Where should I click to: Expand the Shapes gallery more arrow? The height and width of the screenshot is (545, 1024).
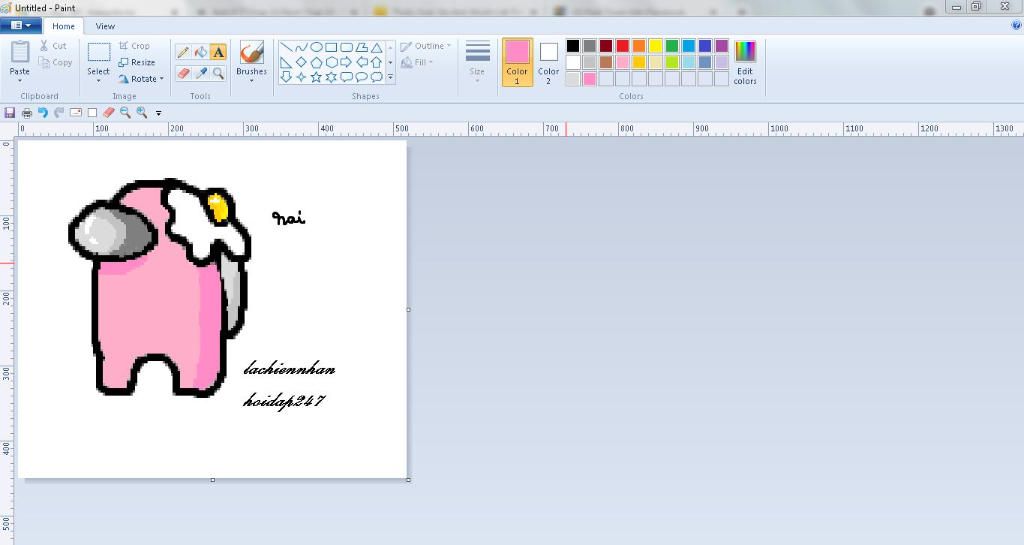pyautogui.click(x=391, y=77)
